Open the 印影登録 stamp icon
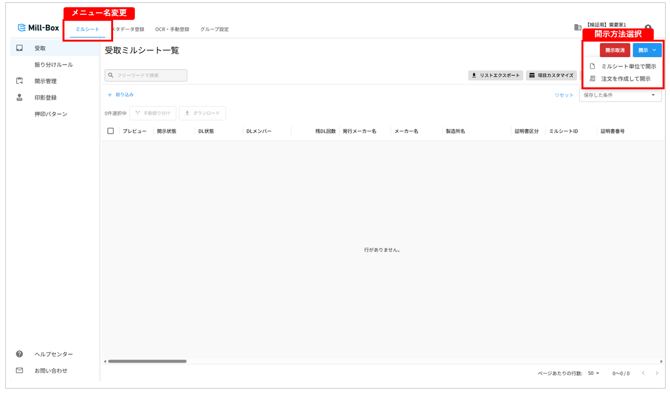Screen dimensions: 670x393 [x=20, y=97]
